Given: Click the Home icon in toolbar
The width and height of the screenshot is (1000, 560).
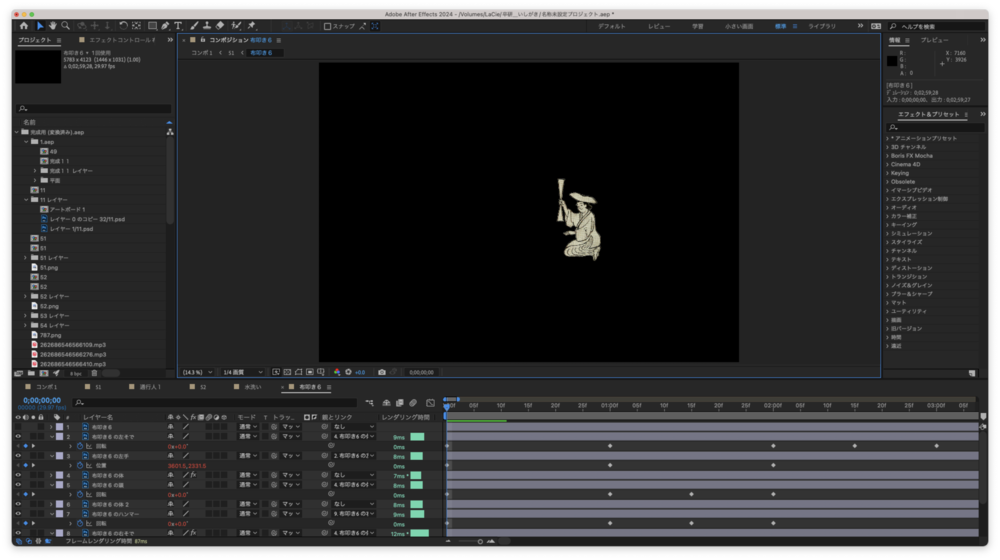Looking at the screenshot, I should click(26, 26).
